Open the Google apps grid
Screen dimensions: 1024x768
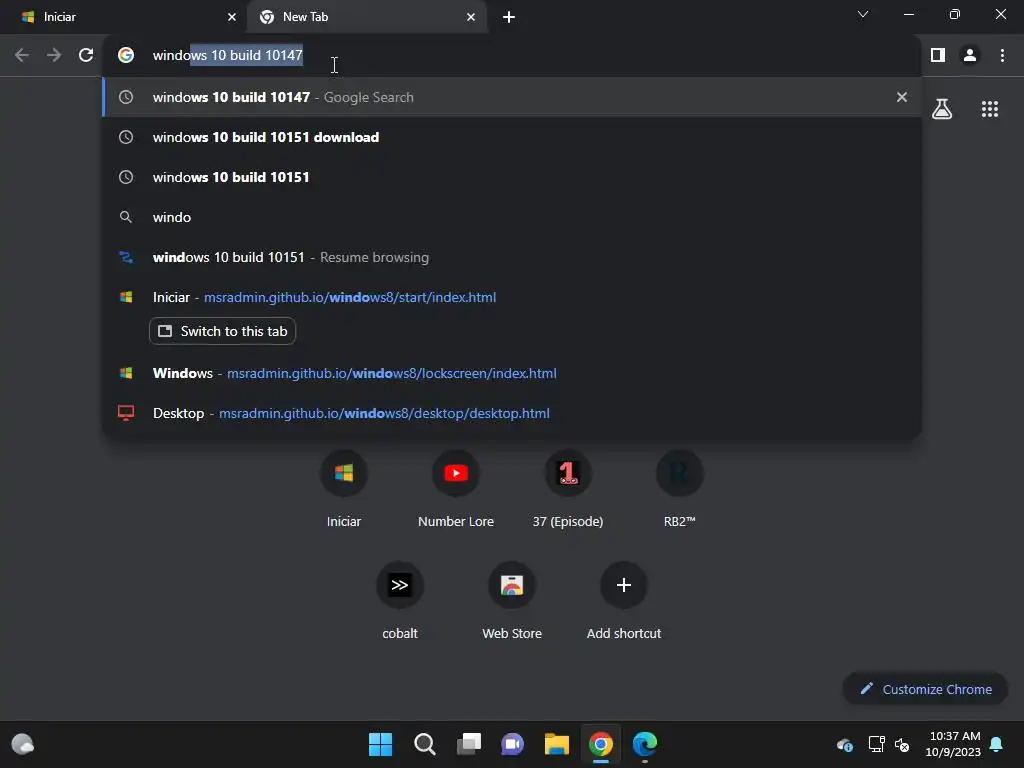[989, 109]
